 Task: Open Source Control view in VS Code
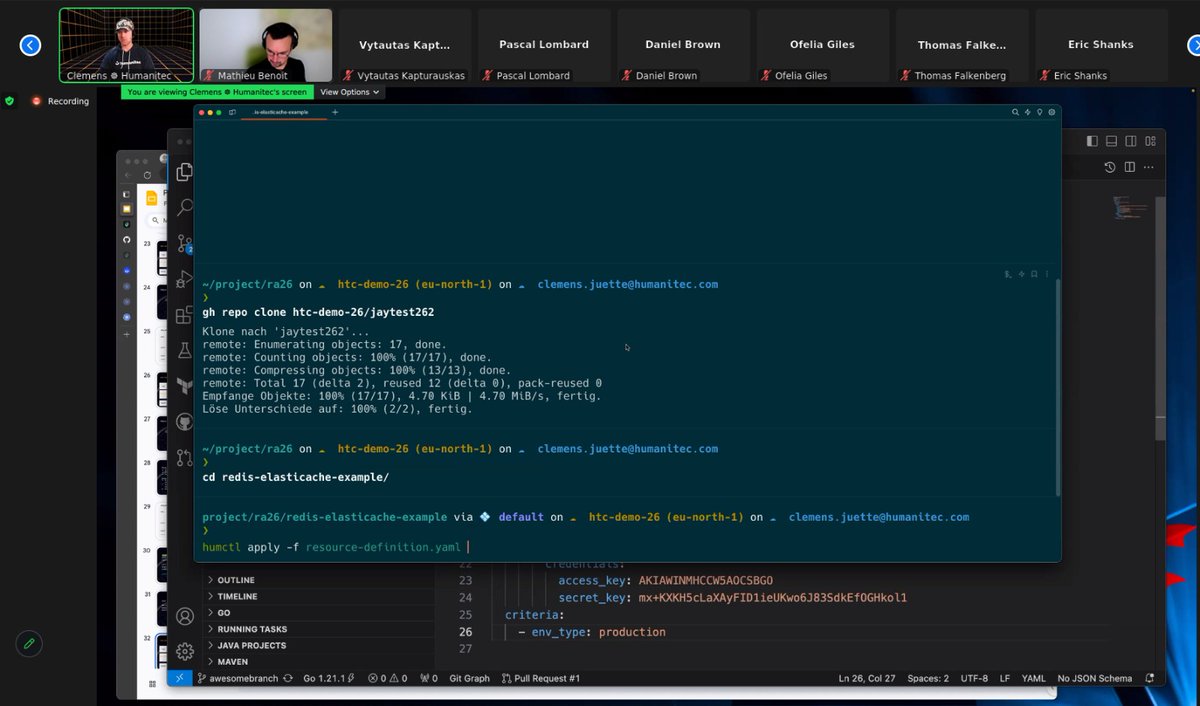click(x=184, y=243)
